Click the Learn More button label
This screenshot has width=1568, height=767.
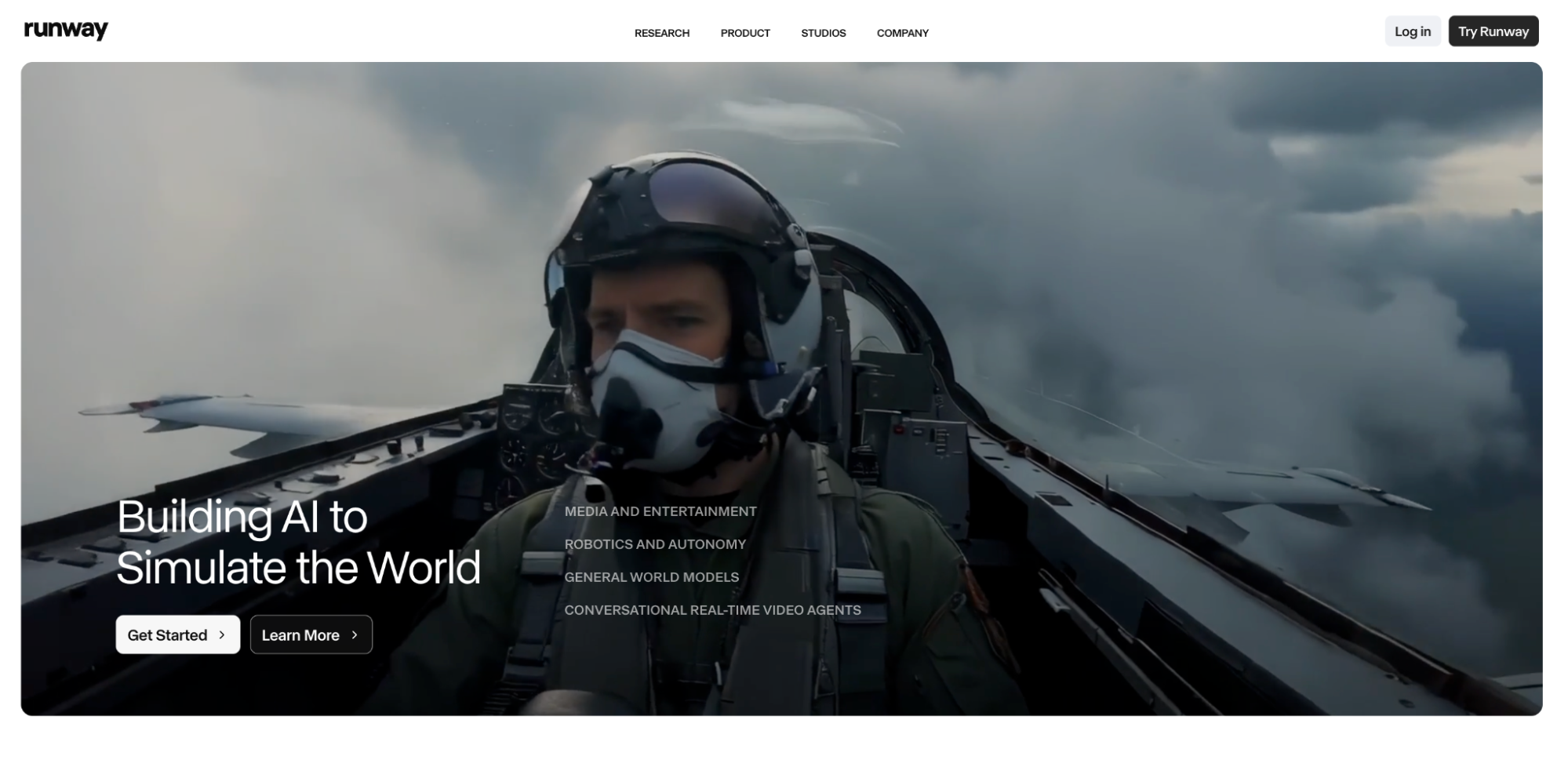click(x=300, y=635)
